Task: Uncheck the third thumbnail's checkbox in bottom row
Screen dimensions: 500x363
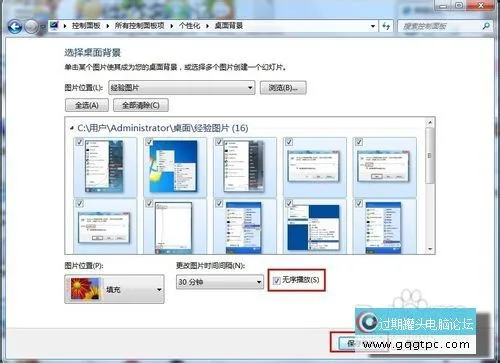Action: (219, 203)
